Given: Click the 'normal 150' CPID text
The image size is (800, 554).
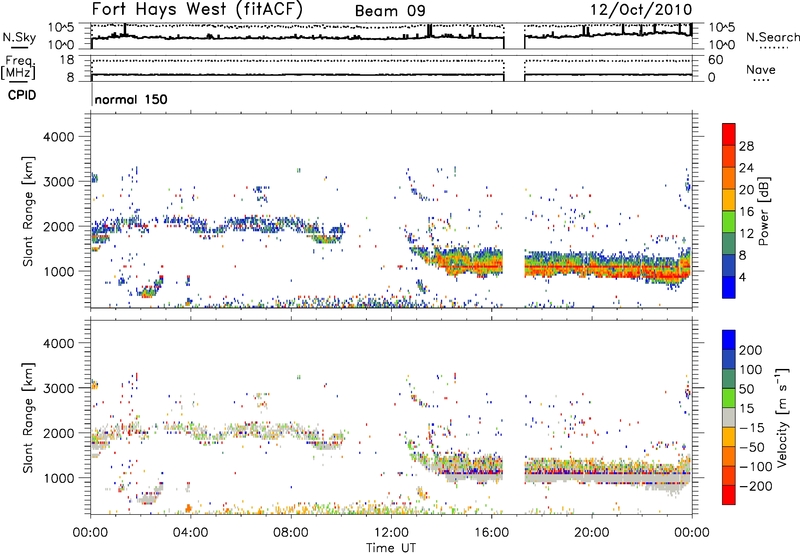Looking at the screenshot, I should [131, 99].
